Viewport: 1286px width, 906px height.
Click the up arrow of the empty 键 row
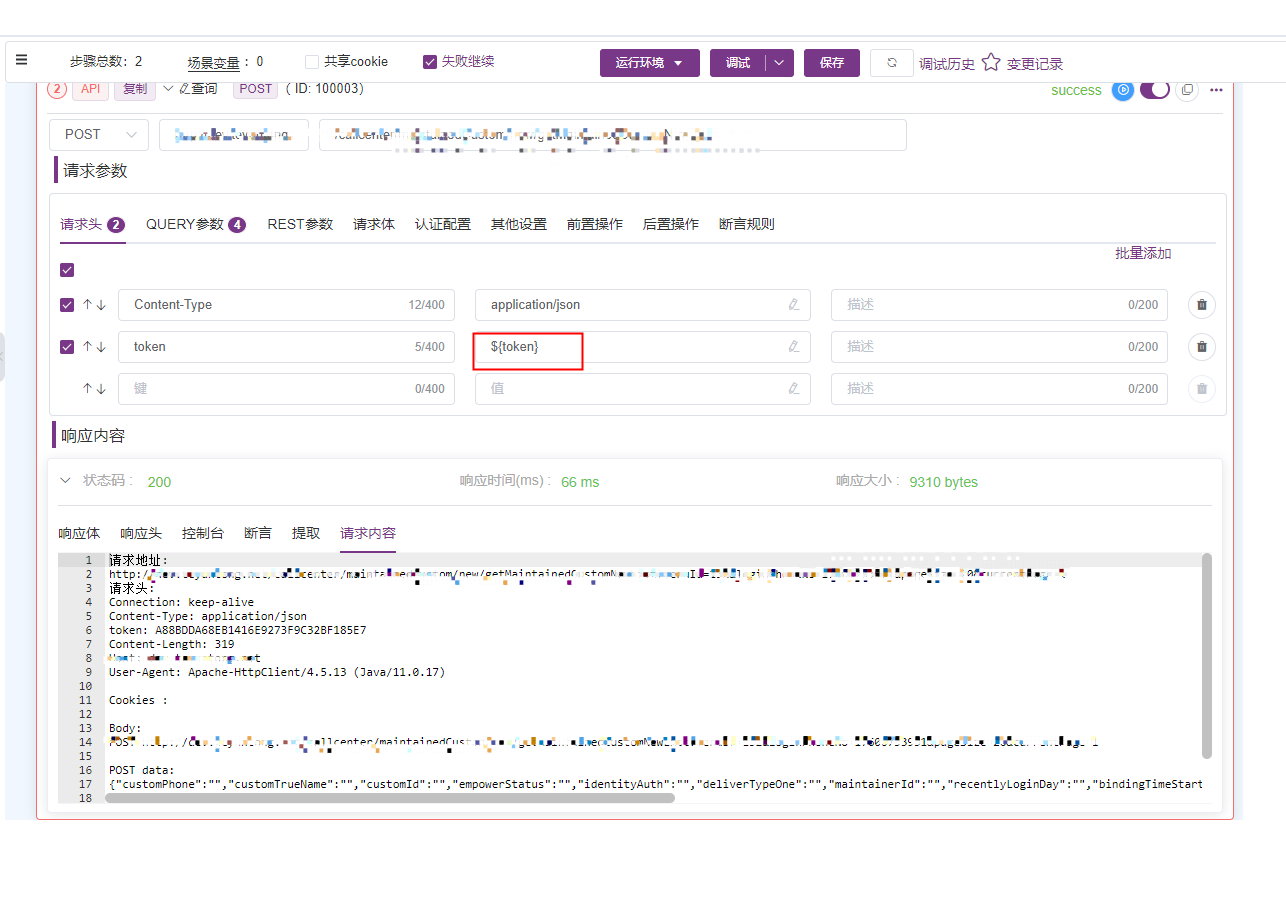point(87,389)
